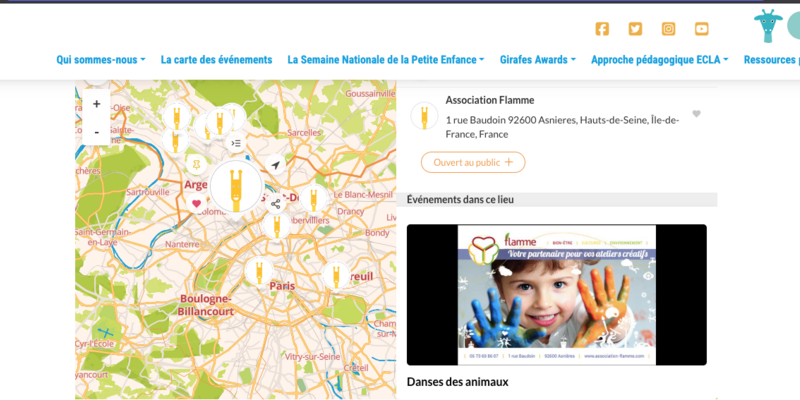Zoom in on the map
This screenshot has width=800, height=400.
(x=96, y=104)
